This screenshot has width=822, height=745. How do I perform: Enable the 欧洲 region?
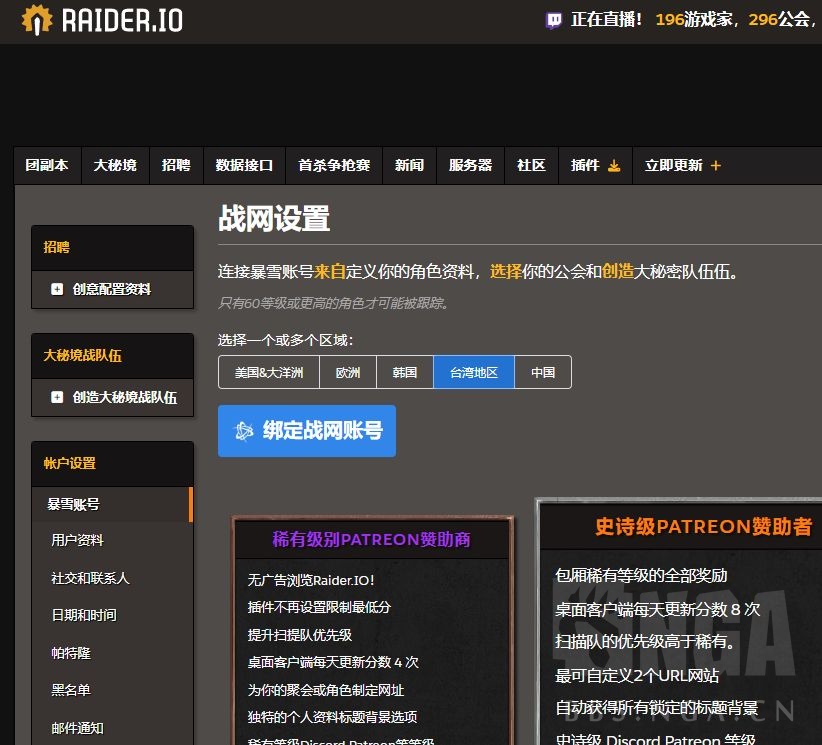(x=347, y=371)
